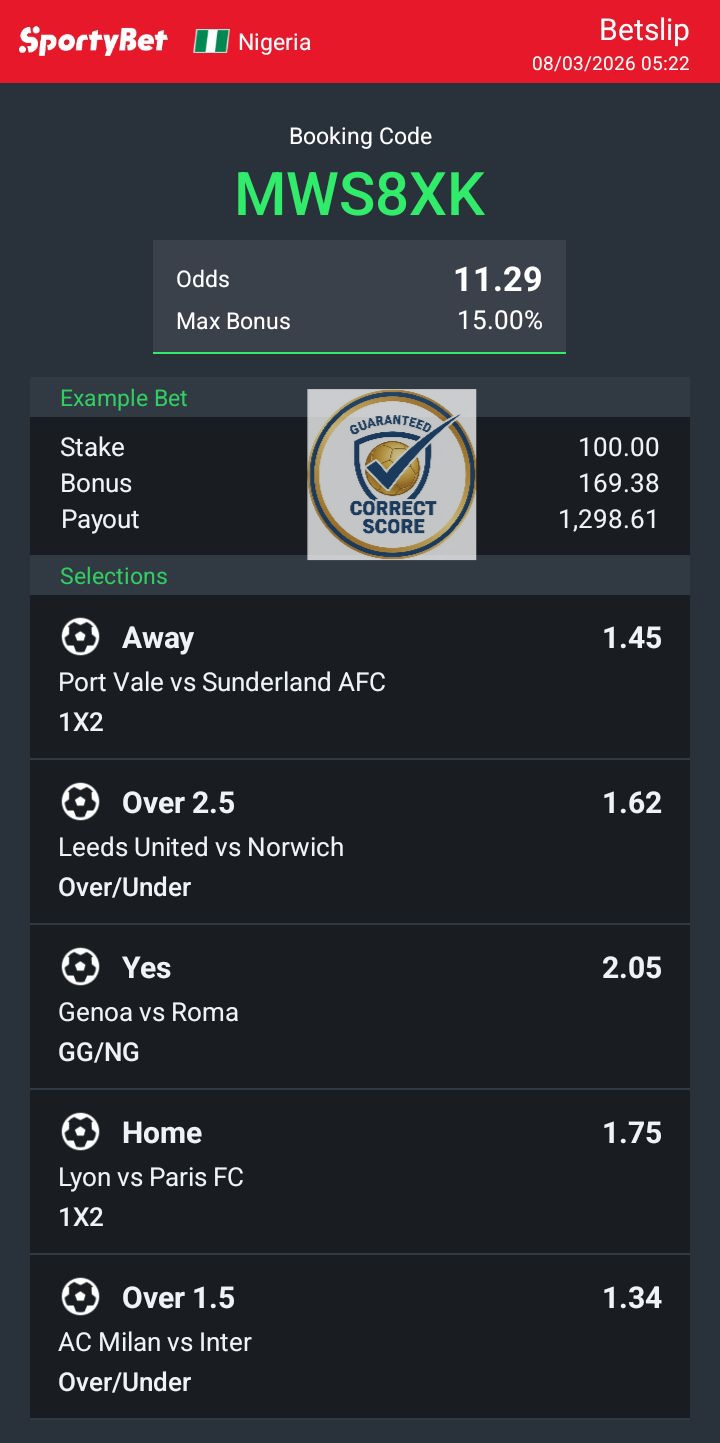Open the Lyon vs Paris FC match
This screenshot has height=1443, width=720.
click(151, 1177)
